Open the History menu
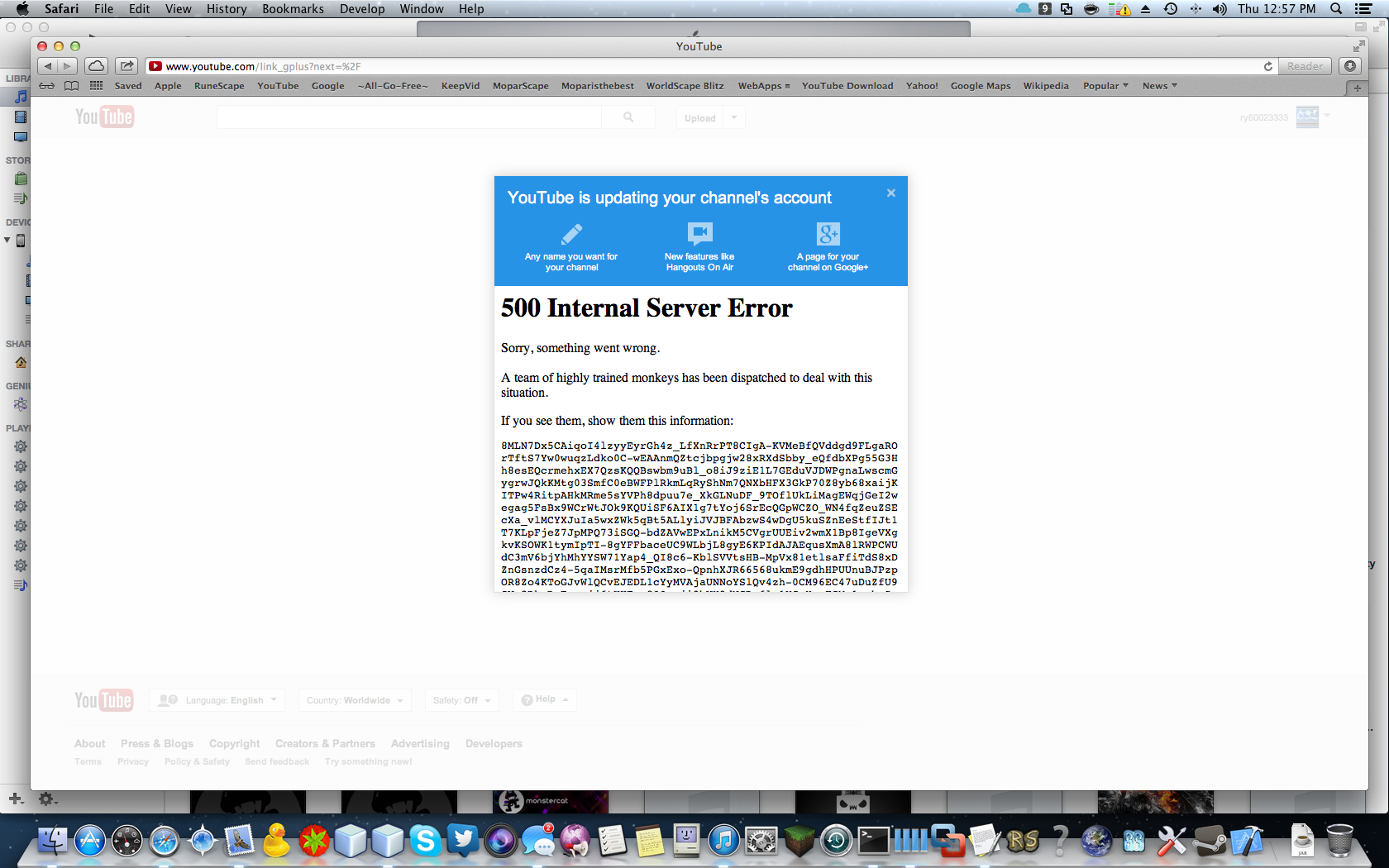This screenshot has width=1389, height=868. [x=227, y=9]
